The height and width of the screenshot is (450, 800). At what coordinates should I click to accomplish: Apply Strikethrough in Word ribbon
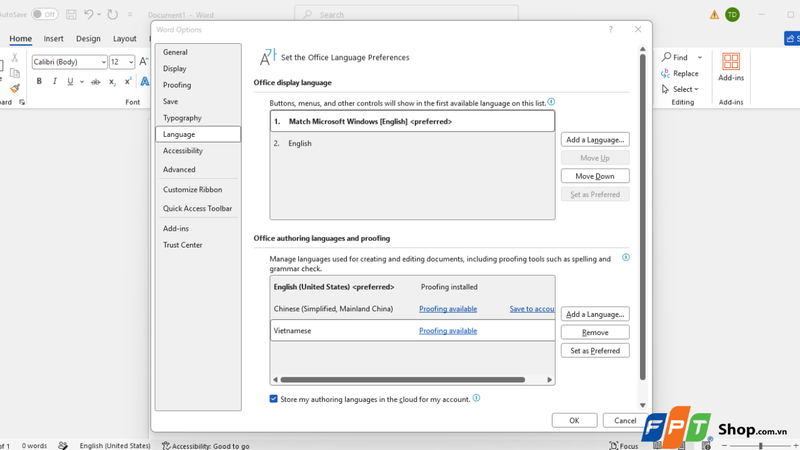(95, 82)
